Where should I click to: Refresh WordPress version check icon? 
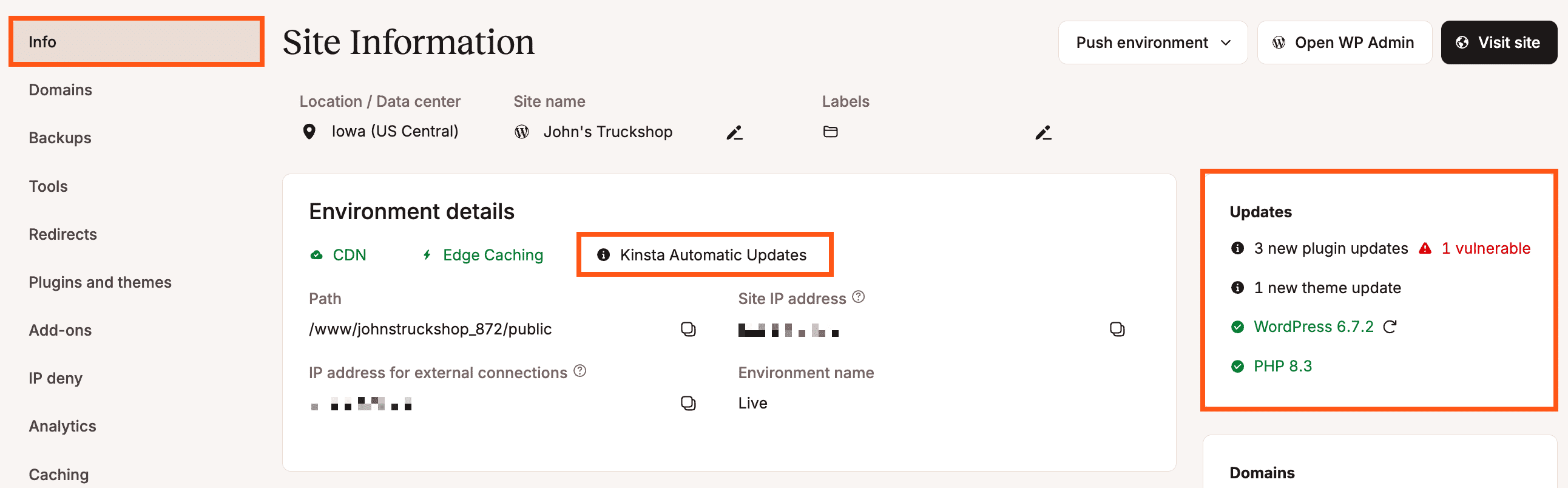[x=1390, y=327]
